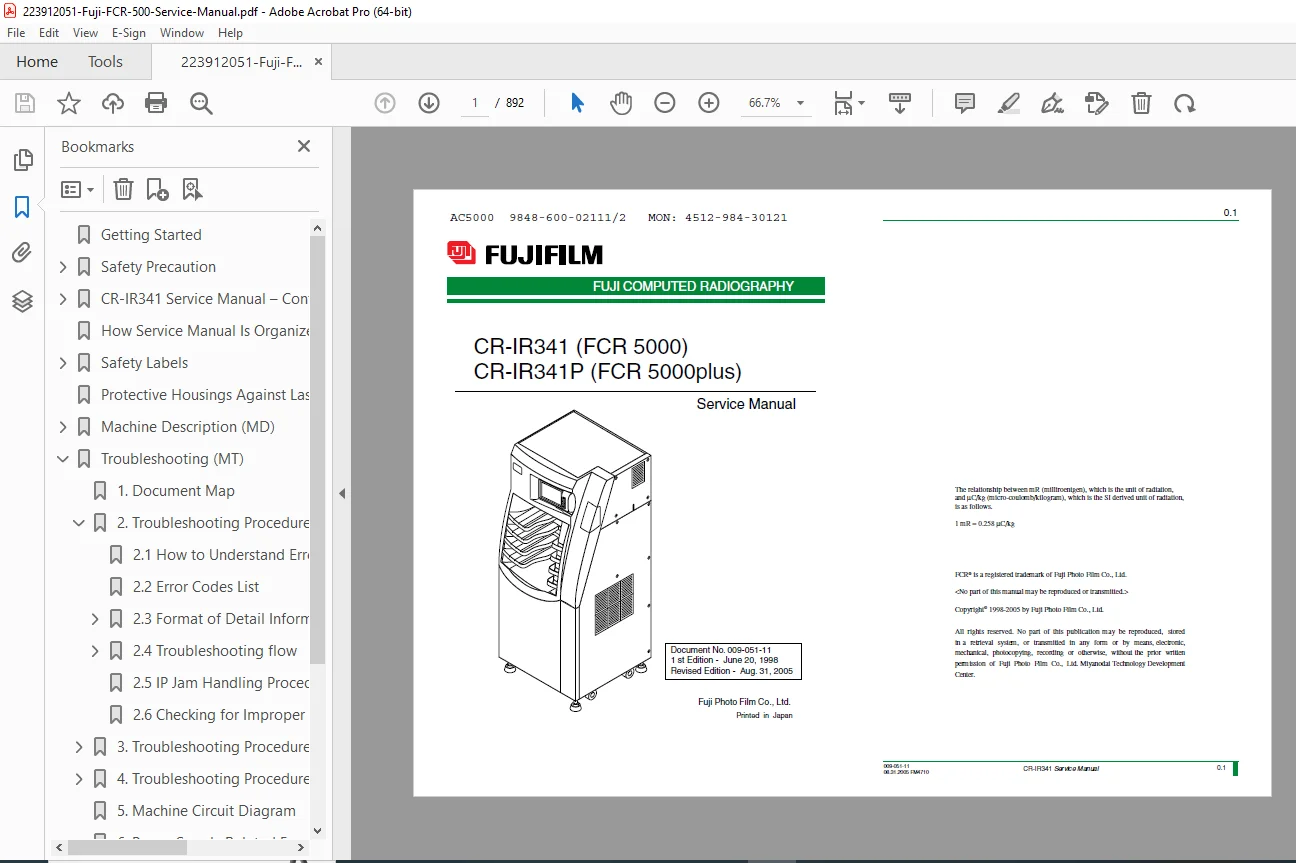Screen dimensions: 1296x863
Task: Jump to How Service Manual Is Organized
Action: 205,331
